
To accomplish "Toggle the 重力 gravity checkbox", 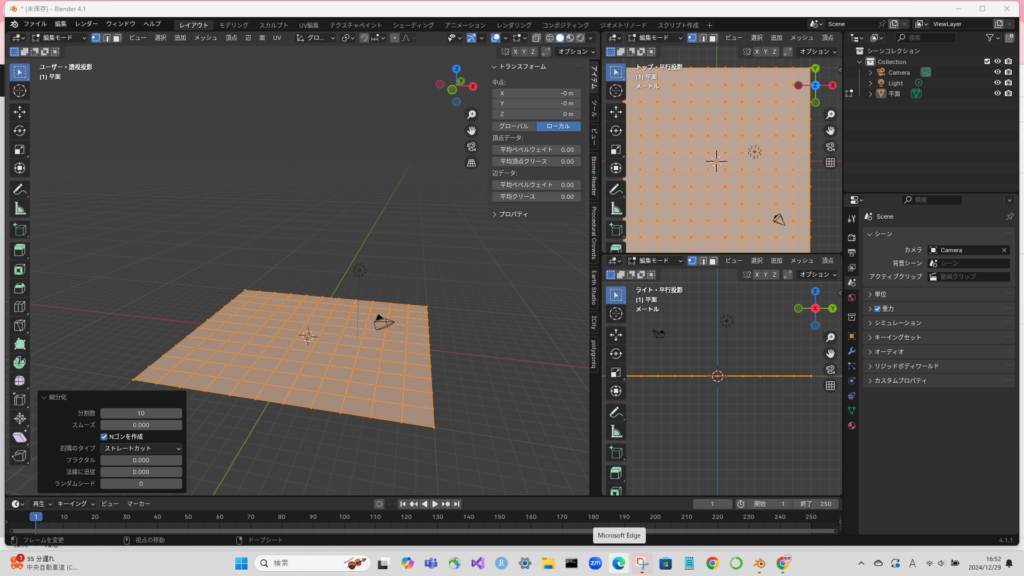I will coord(877,309).
